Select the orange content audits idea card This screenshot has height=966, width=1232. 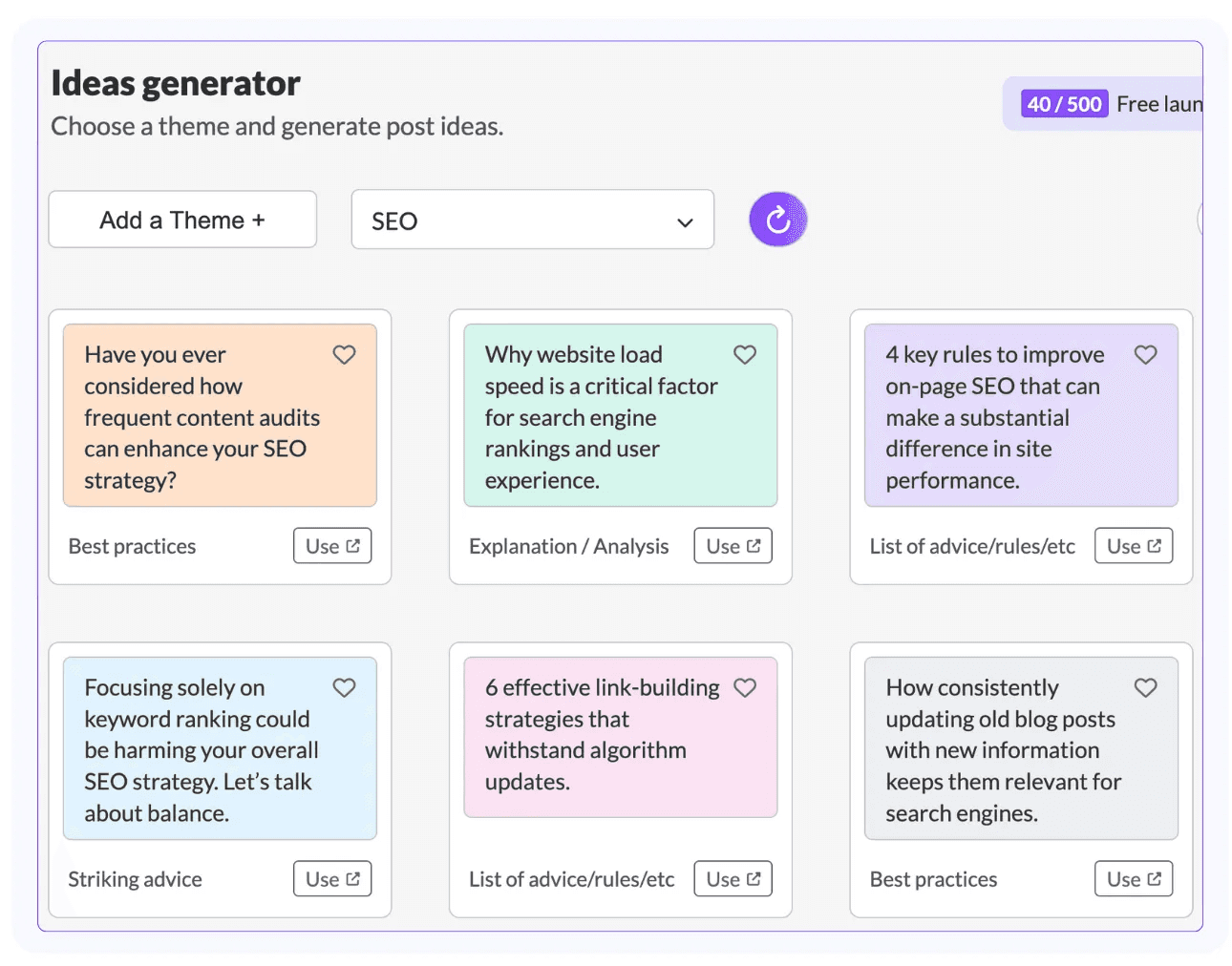[220, 415]
